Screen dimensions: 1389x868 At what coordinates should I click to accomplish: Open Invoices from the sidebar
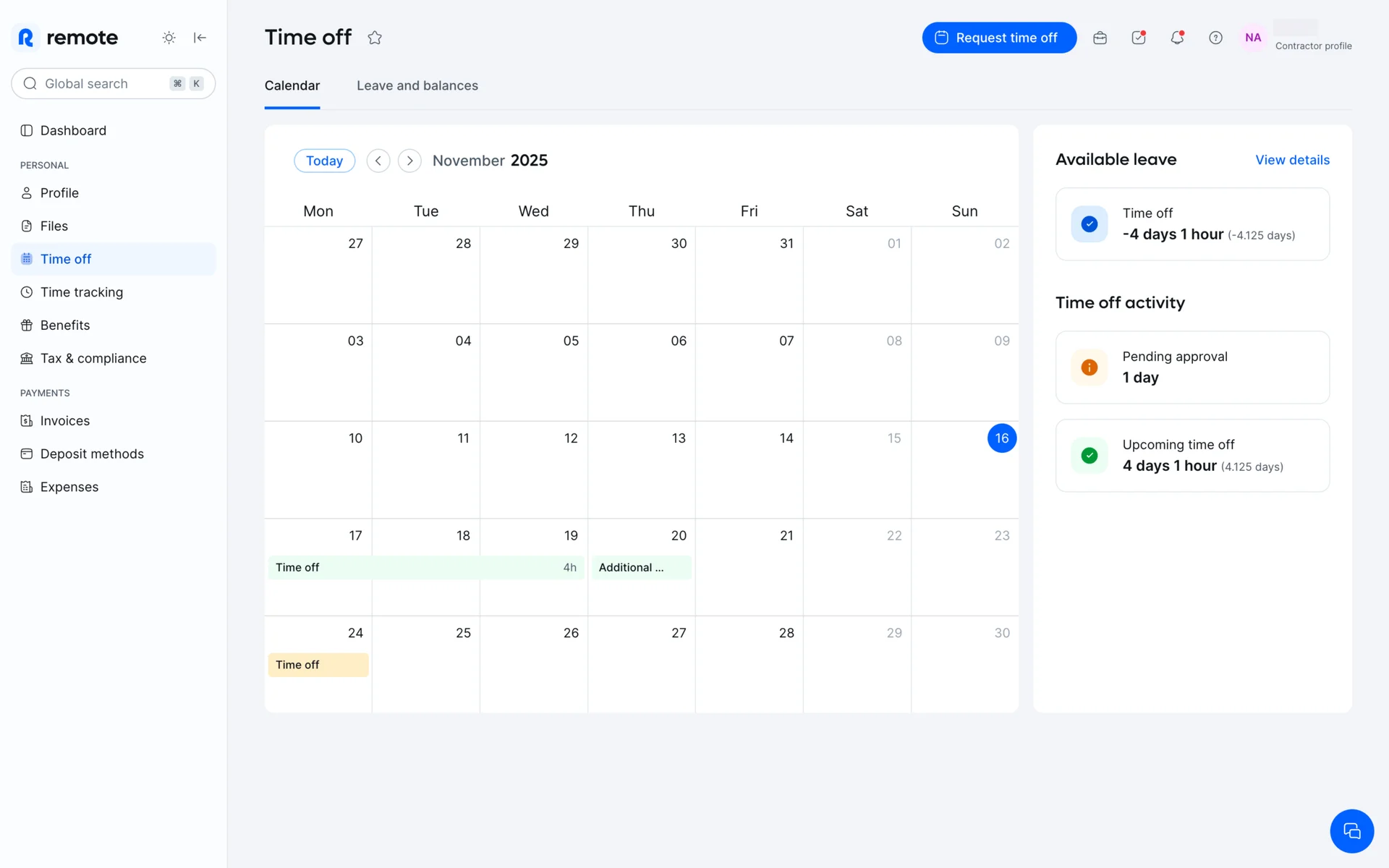[x=64, y=421]
